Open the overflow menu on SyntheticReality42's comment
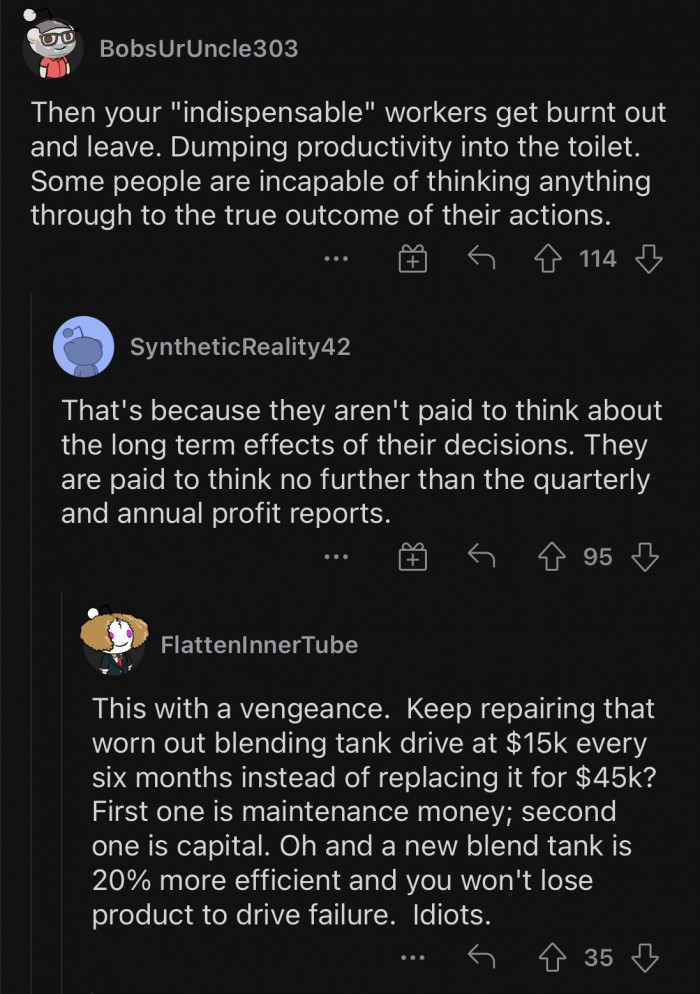This screenshot has height=994, width=700. [335, 557]
